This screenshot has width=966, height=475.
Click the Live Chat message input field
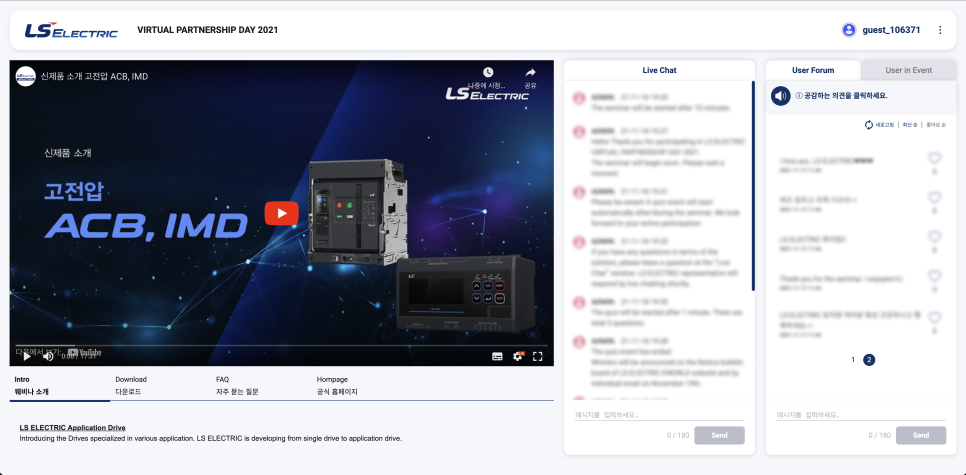tap(659, 415)
